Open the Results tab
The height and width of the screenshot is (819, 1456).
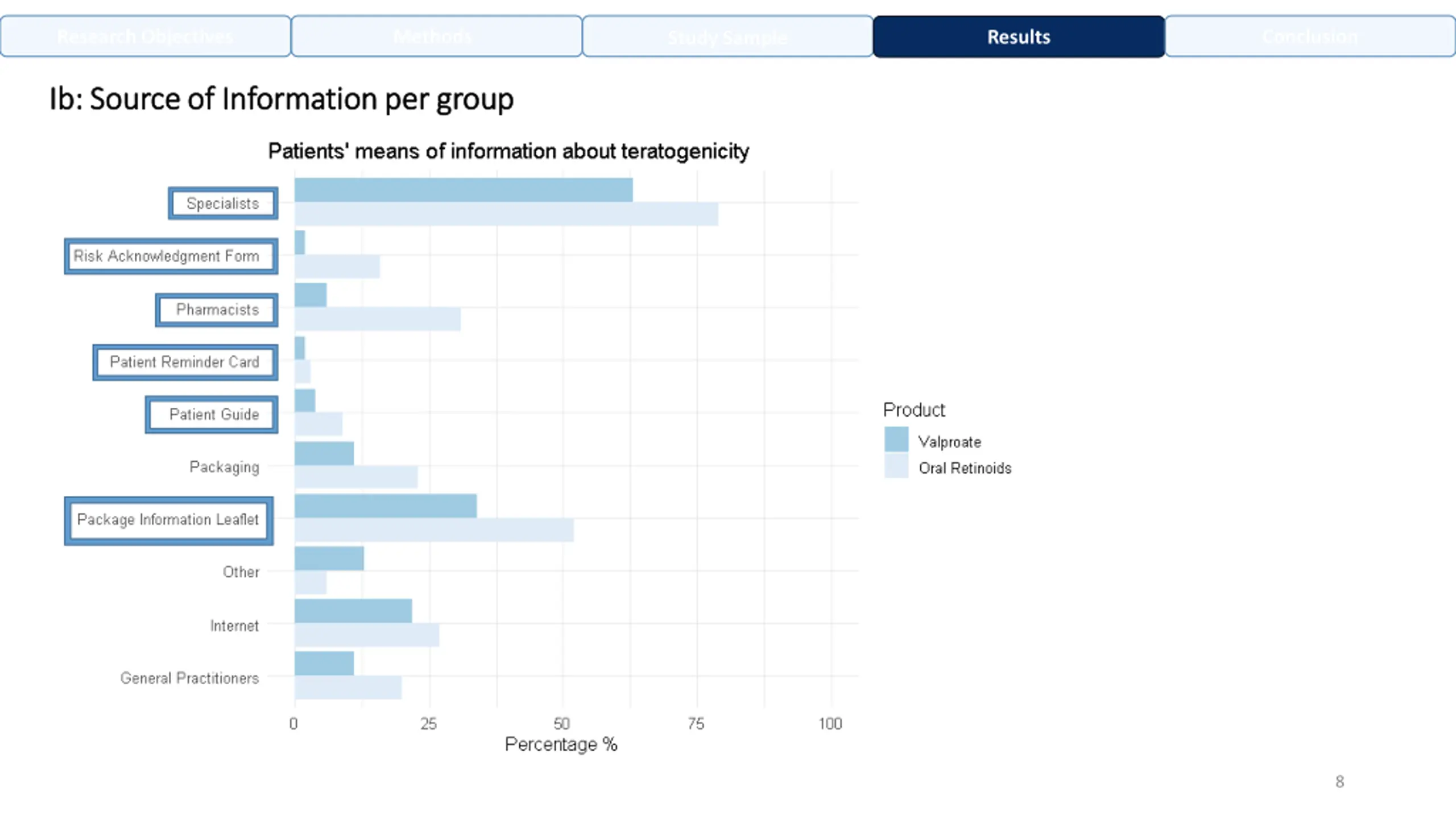(1019, 36)
